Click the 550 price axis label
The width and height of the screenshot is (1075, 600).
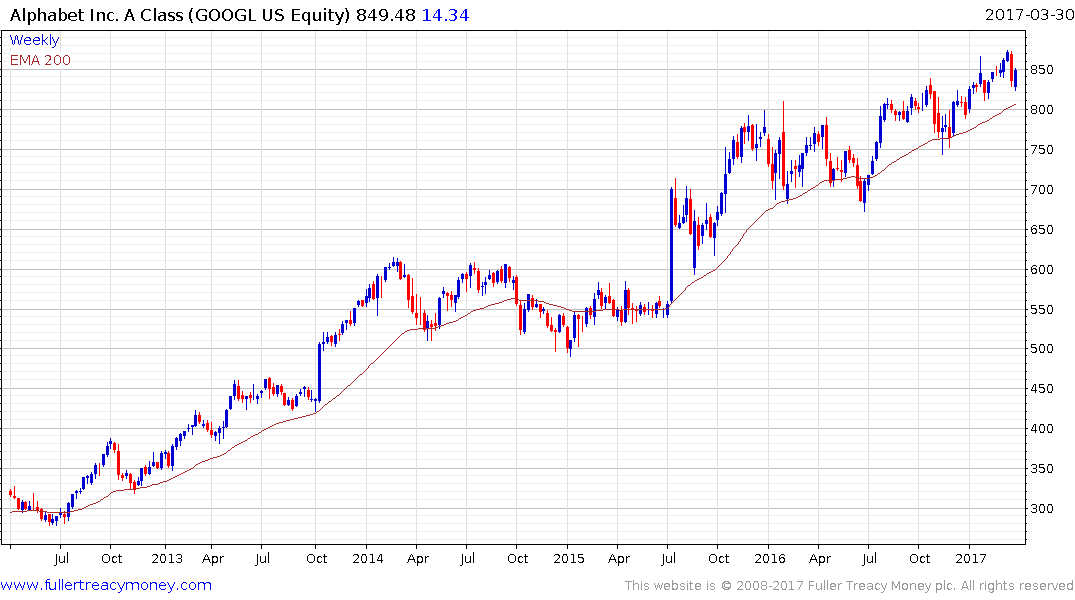[x=1042, y=309]
